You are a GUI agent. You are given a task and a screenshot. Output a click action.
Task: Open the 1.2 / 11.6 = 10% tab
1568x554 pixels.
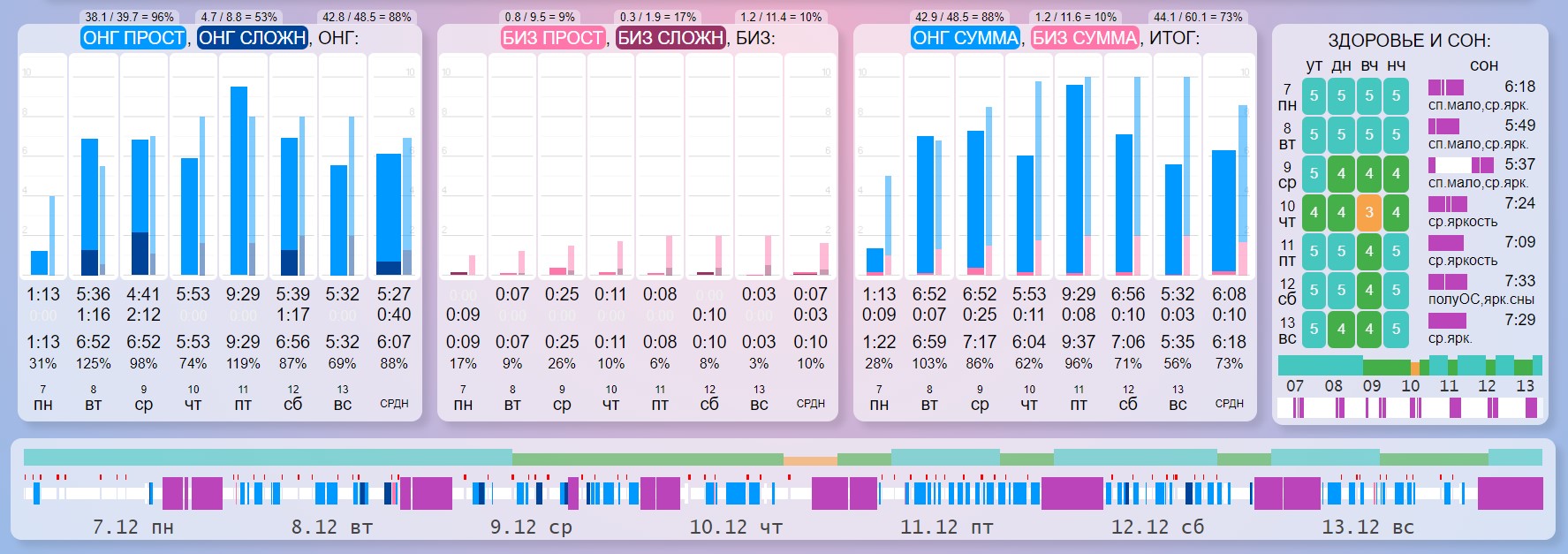1076,17
